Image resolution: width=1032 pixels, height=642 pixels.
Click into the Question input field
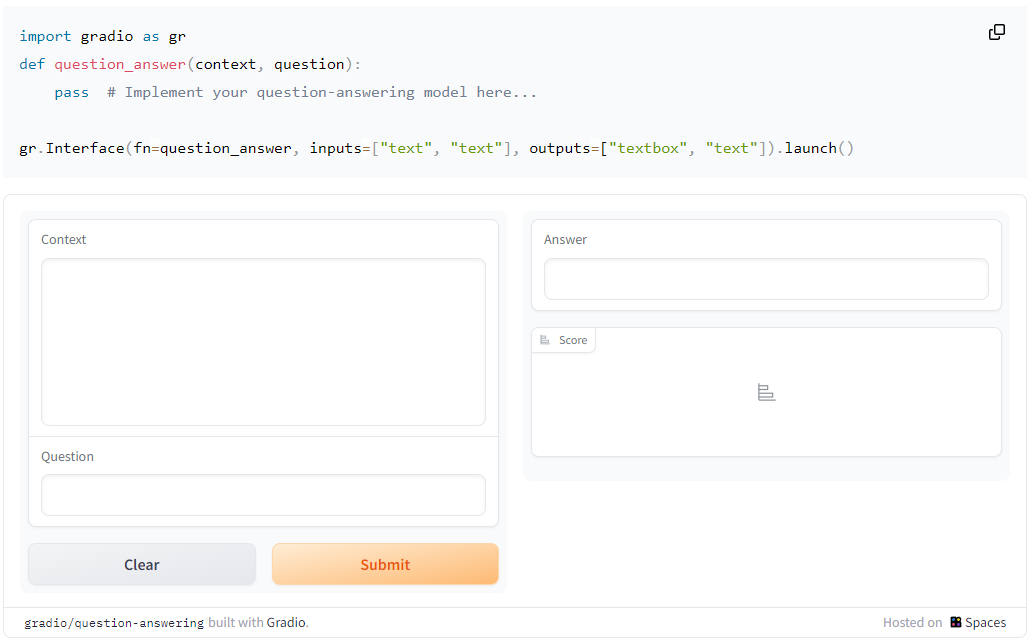[263, 495]
